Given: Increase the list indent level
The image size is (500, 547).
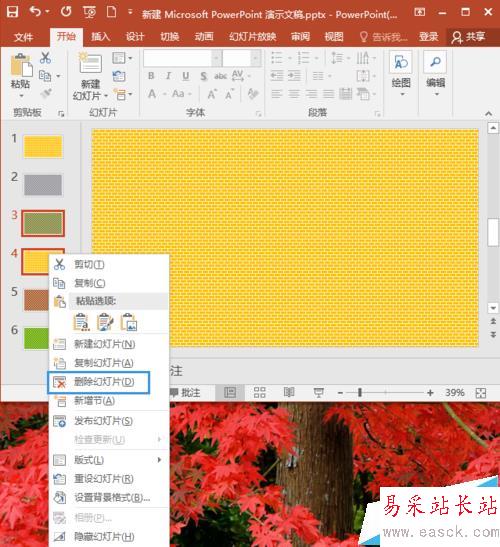Looking at the screenshot, I should [x=294, y=76].
